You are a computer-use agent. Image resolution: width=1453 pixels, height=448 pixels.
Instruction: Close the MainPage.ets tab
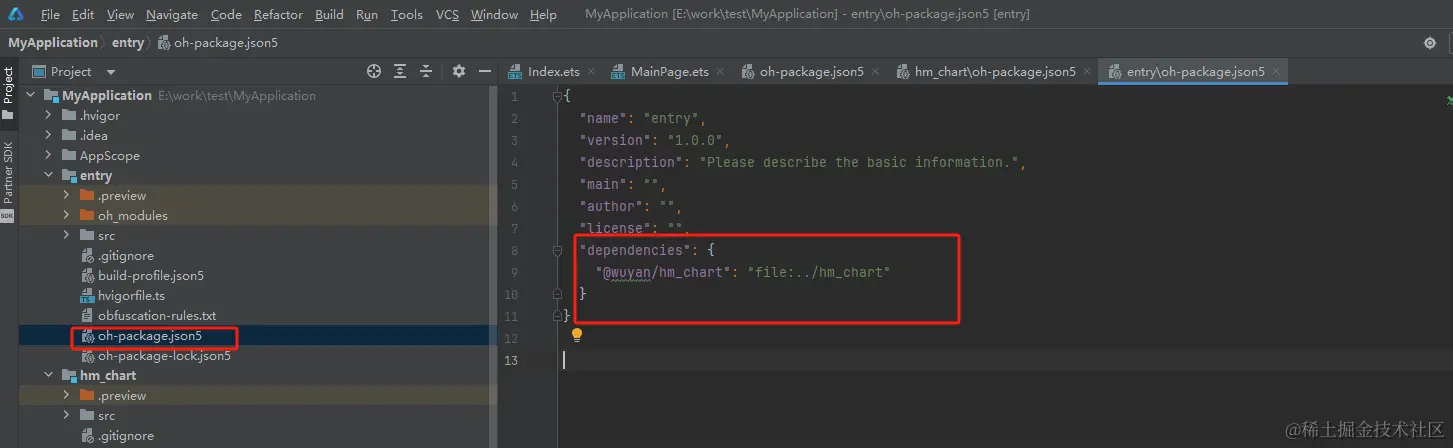(x=719, y=72)
